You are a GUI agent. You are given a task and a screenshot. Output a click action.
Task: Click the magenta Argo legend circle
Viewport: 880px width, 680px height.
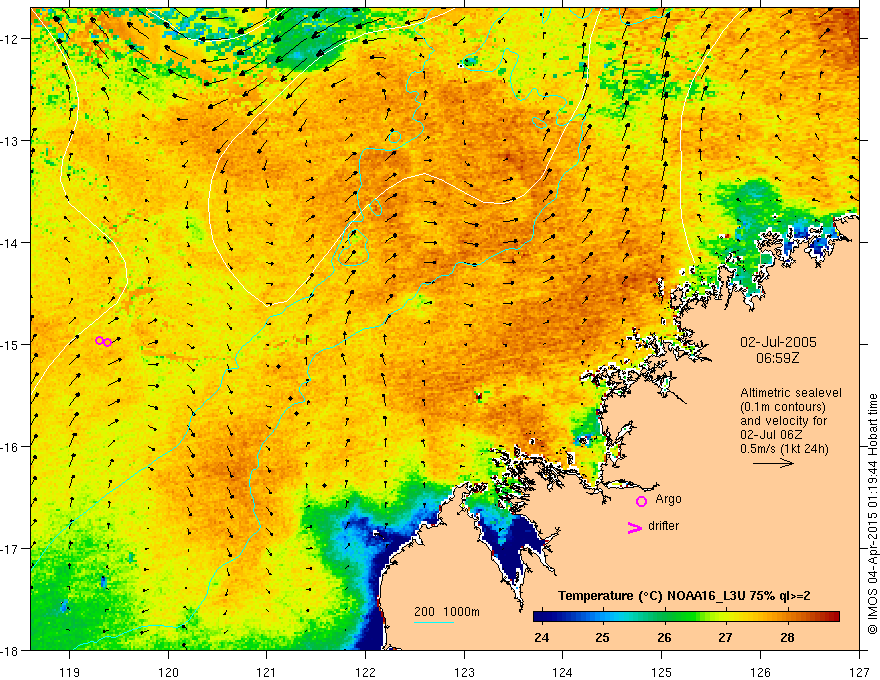(641, 501)
